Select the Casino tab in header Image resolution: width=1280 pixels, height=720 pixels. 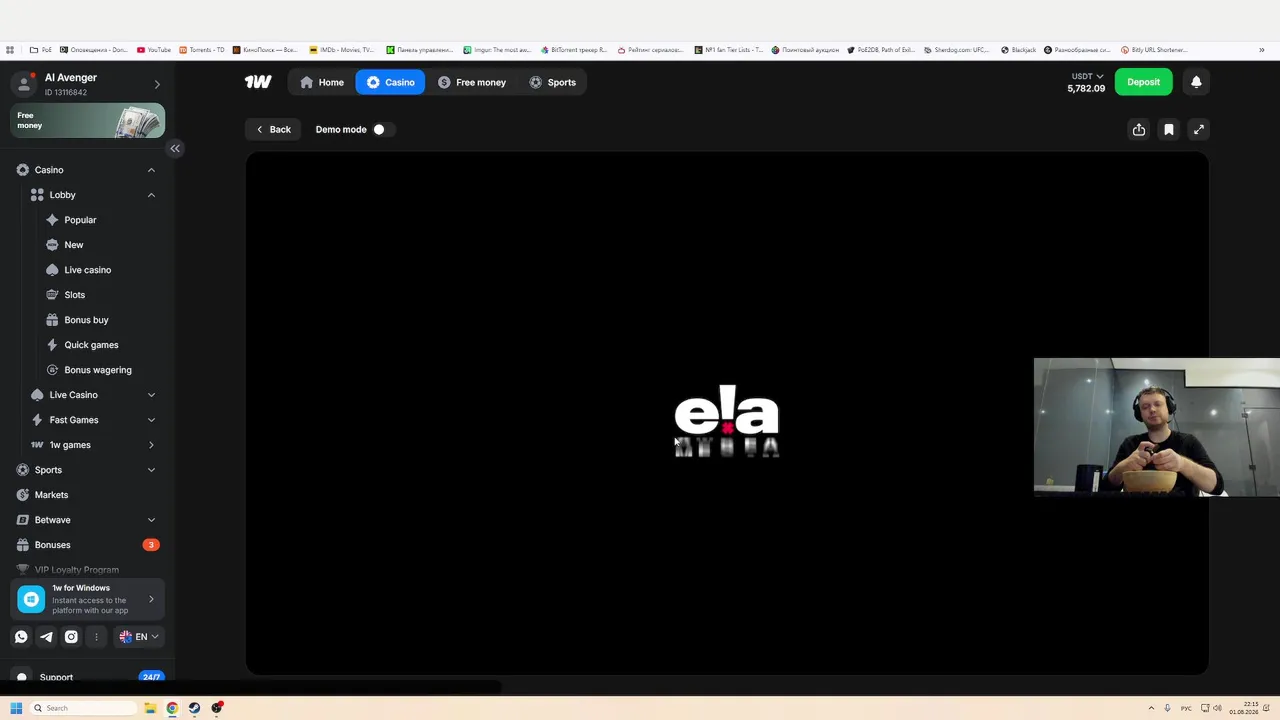click(390, 82)
